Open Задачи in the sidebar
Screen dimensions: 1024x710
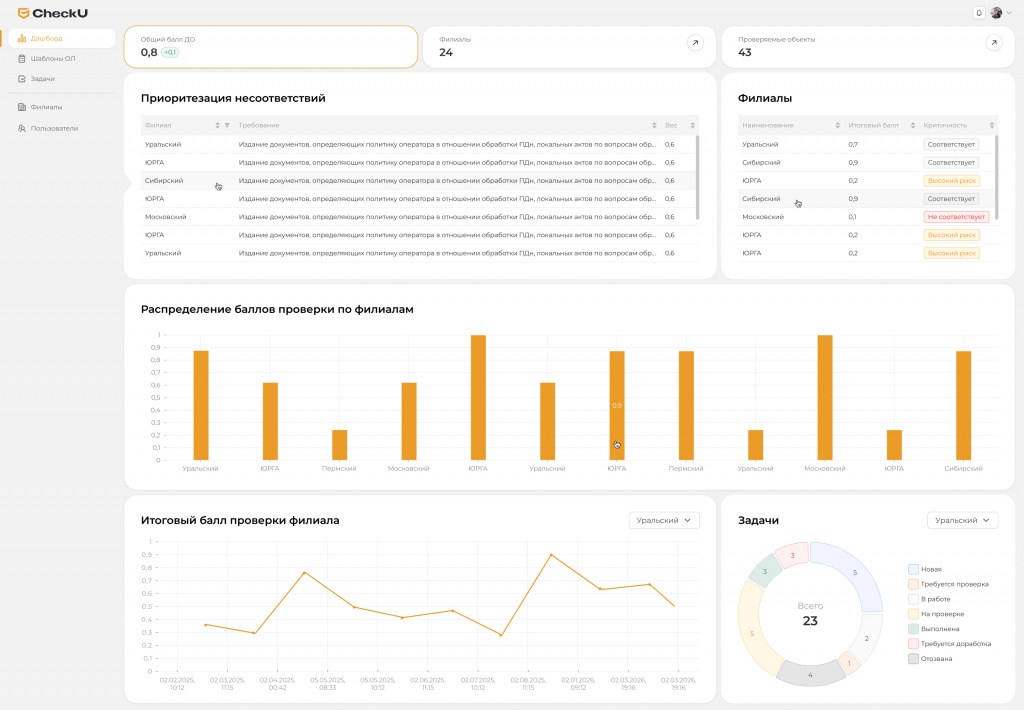[x=42, y=78]
